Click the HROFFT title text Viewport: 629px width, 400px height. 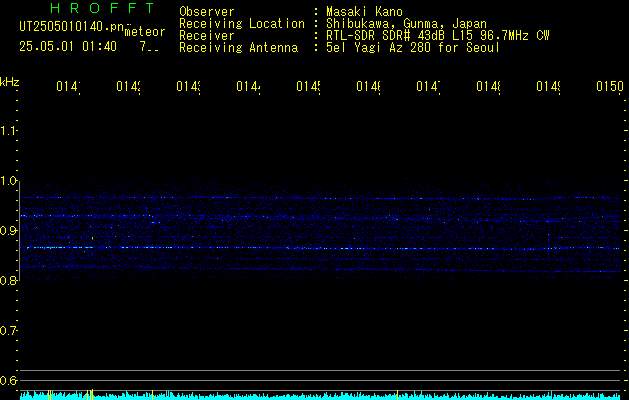103,8
